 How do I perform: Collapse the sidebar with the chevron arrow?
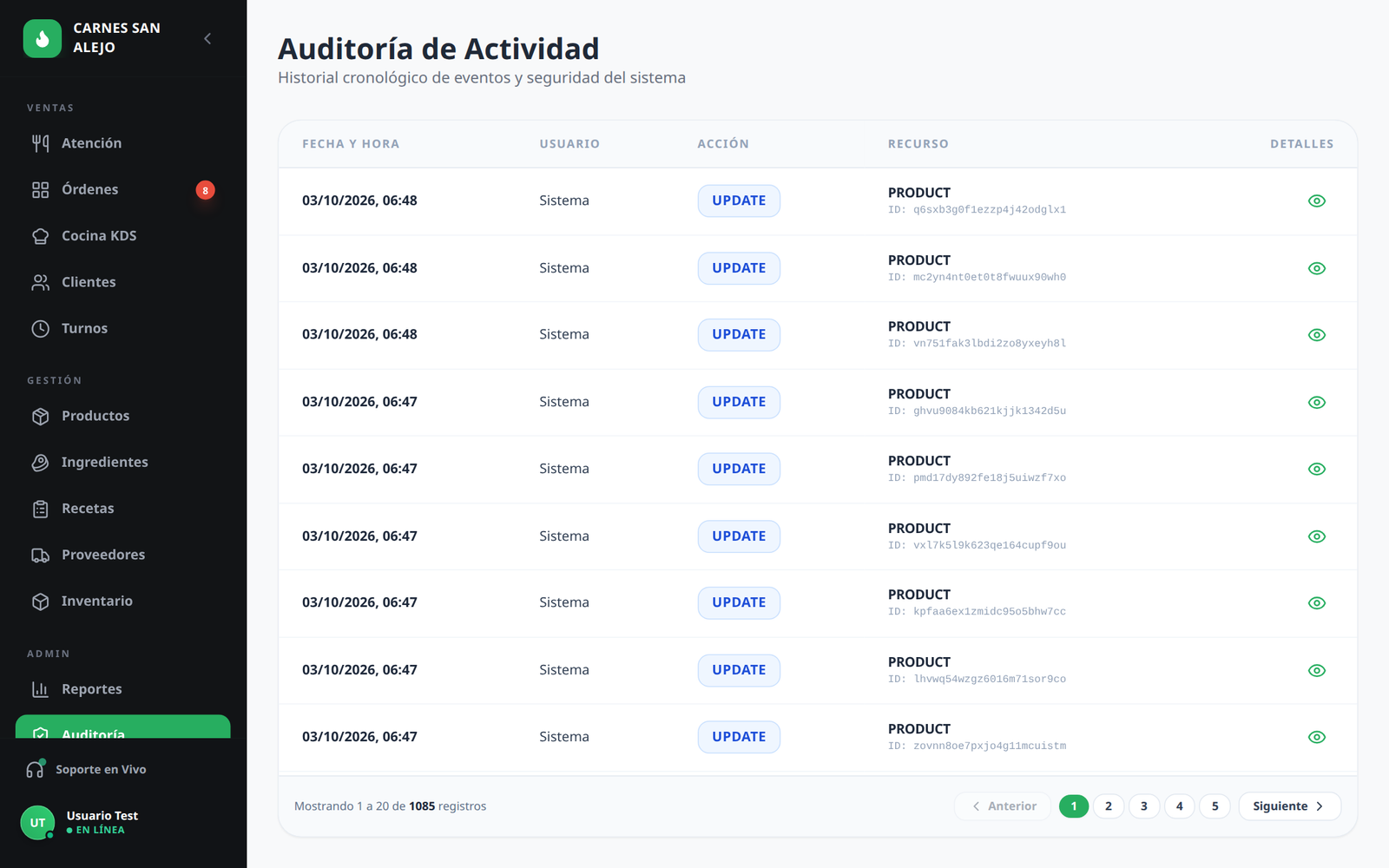(x=207, y=38)
